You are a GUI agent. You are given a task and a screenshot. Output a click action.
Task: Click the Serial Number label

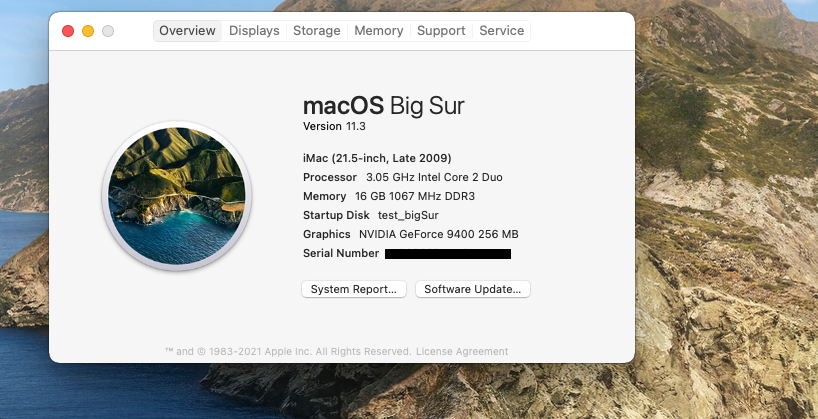[341, 254]
